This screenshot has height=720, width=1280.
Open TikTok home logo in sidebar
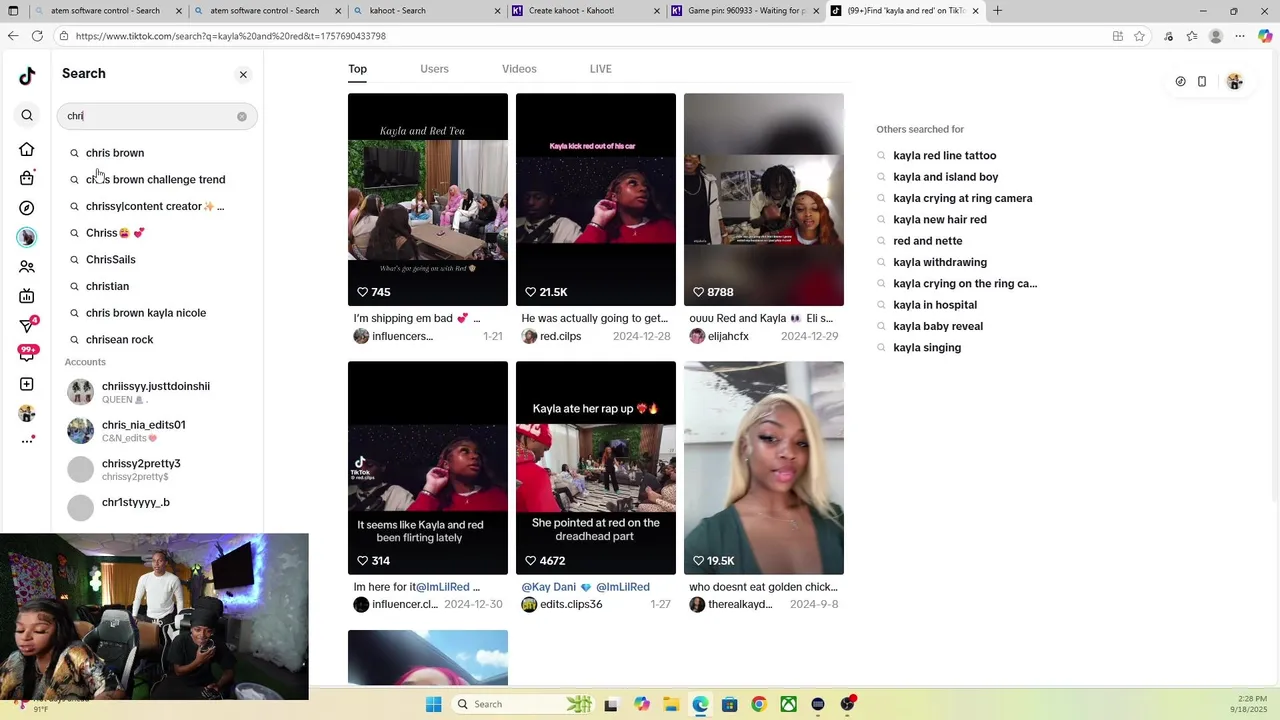(27, 76)
